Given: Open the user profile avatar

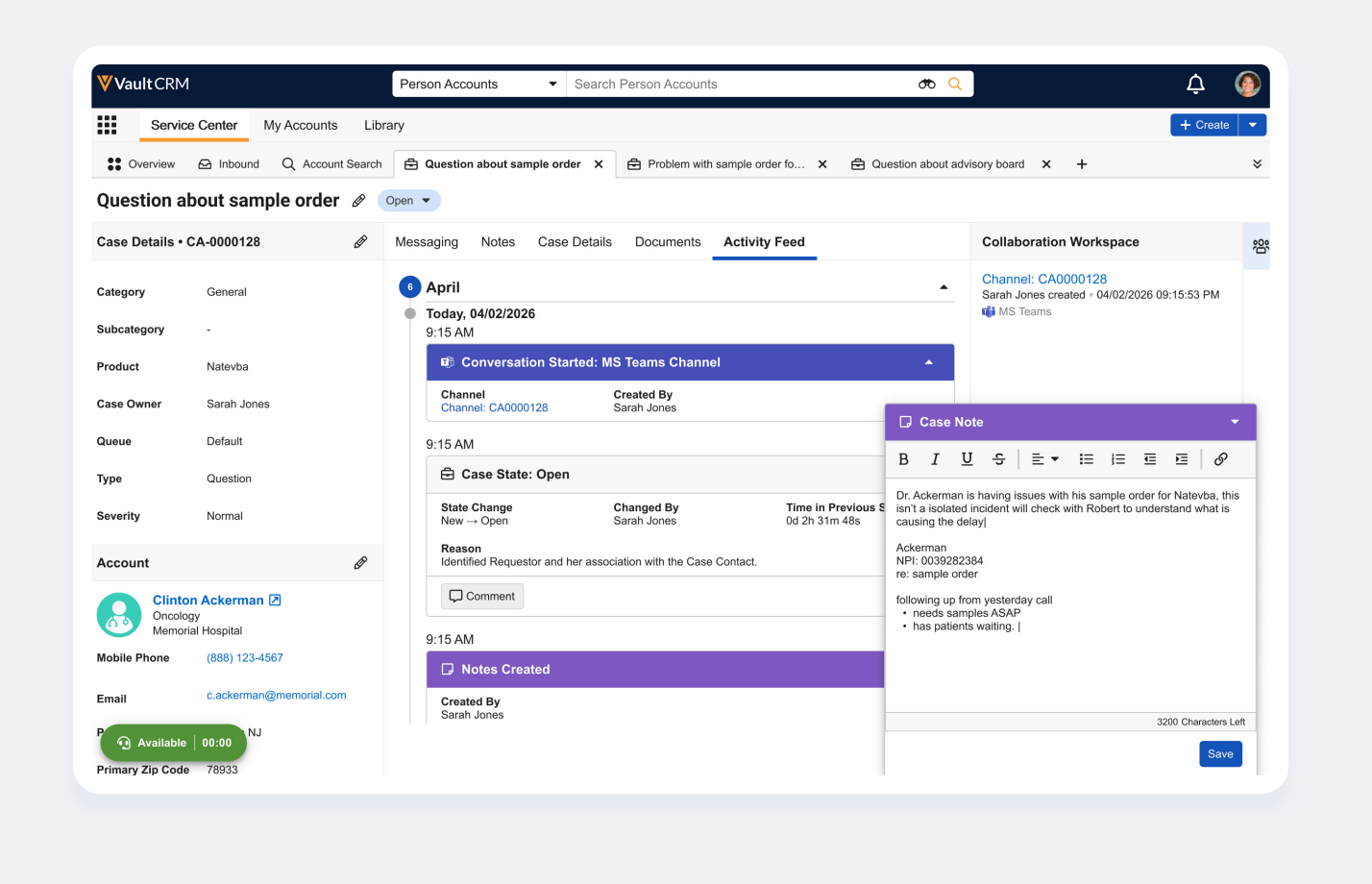Looking at the screenshot, I should tap(1247, 85).
